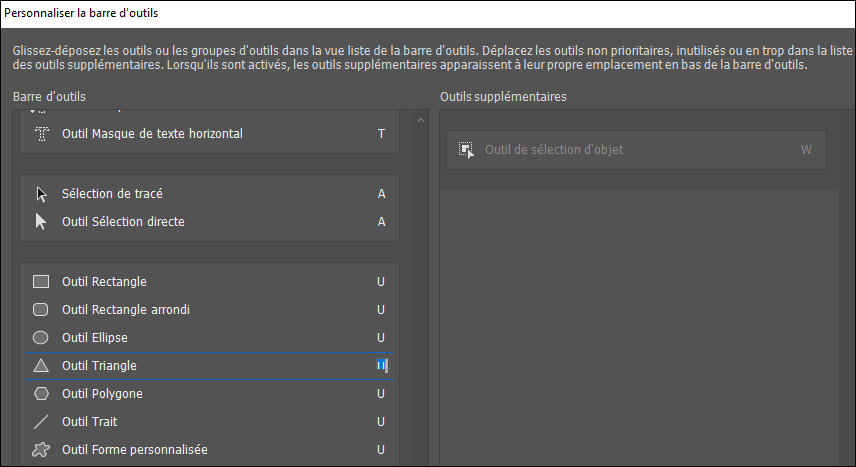Click the active shortcut field for Outil Triangle

[381, 366]
